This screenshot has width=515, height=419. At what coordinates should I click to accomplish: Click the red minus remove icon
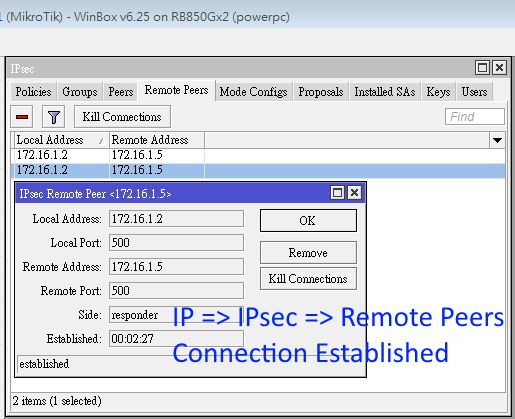point(22,117)
